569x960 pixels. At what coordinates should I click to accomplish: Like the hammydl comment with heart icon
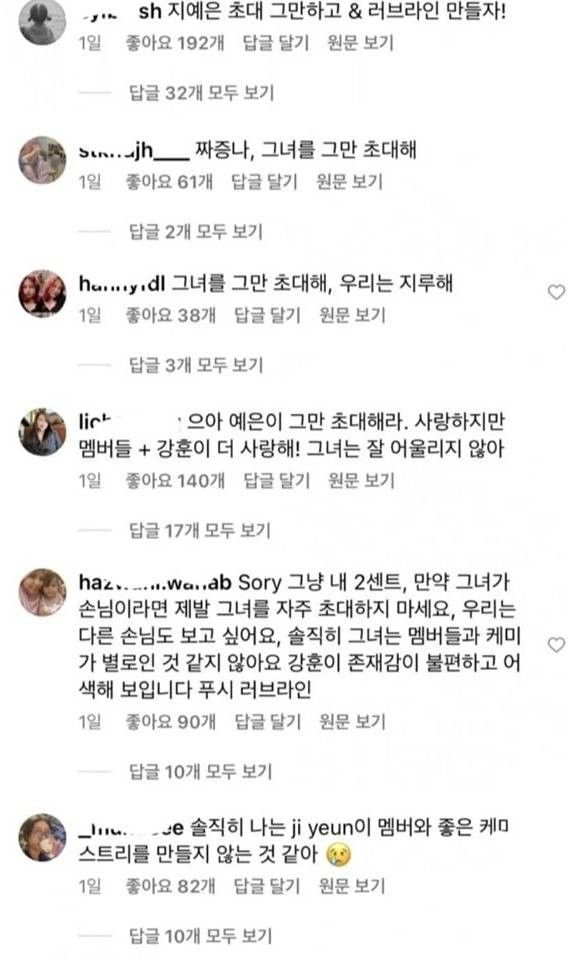tap(556, 293)
